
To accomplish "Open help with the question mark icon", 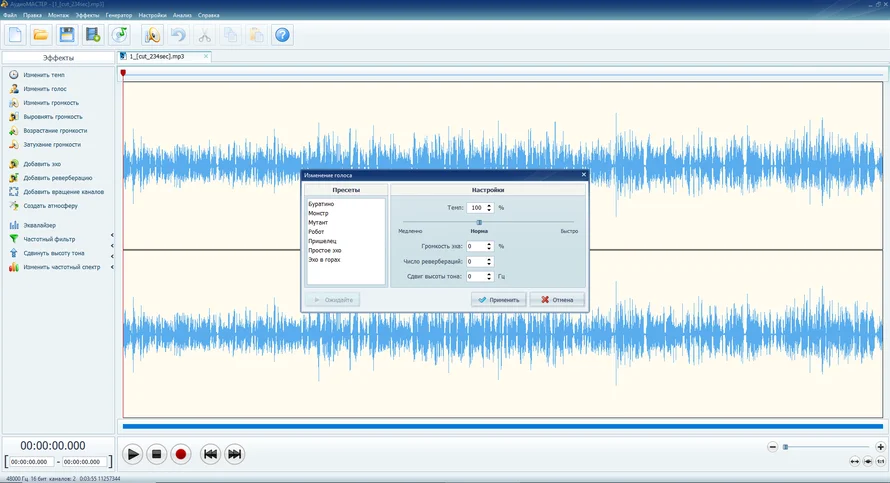I will click(282, 35).
